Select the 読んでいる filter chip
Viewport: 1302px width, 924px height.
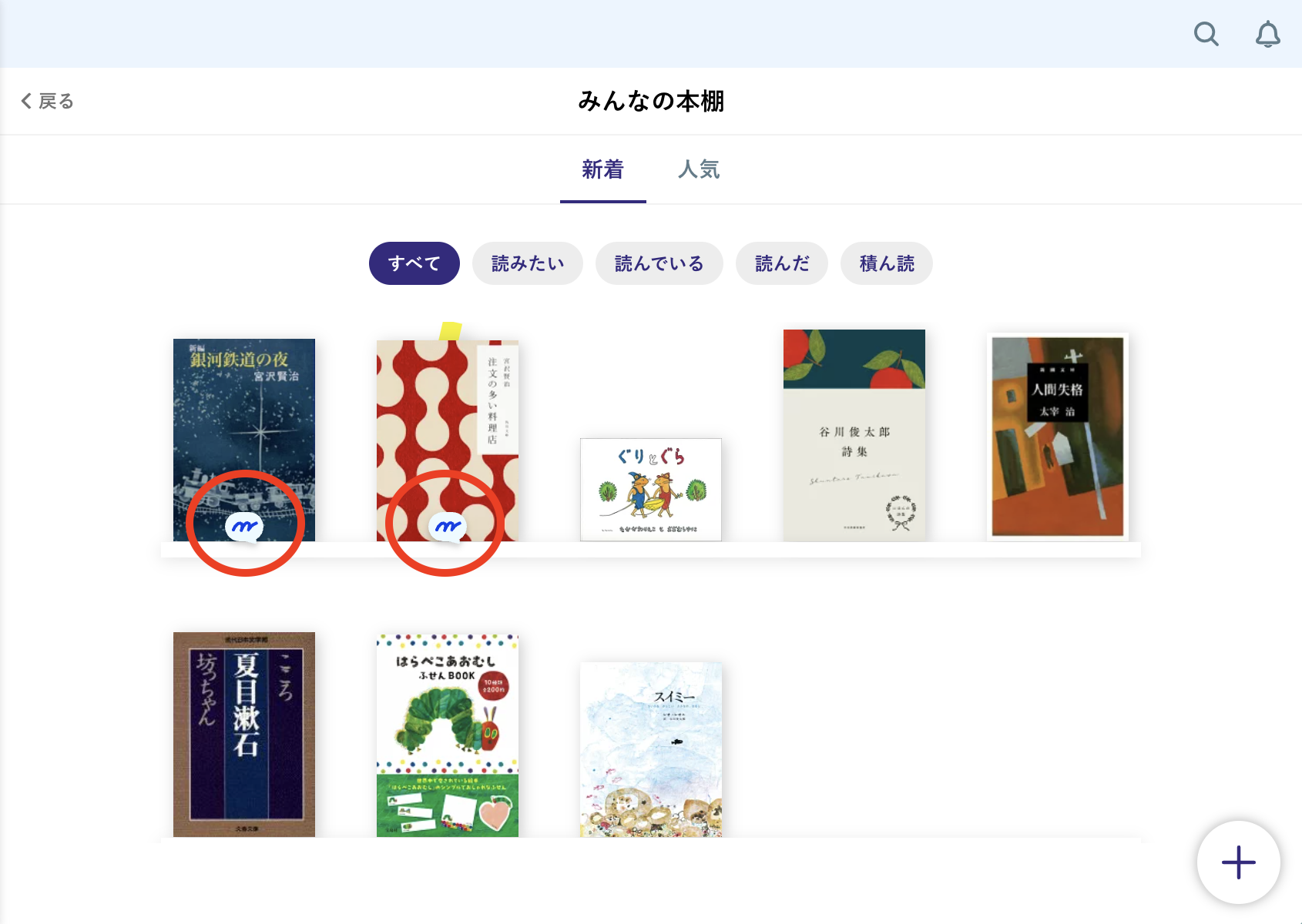pyautogui.click(x=659, y=263)
